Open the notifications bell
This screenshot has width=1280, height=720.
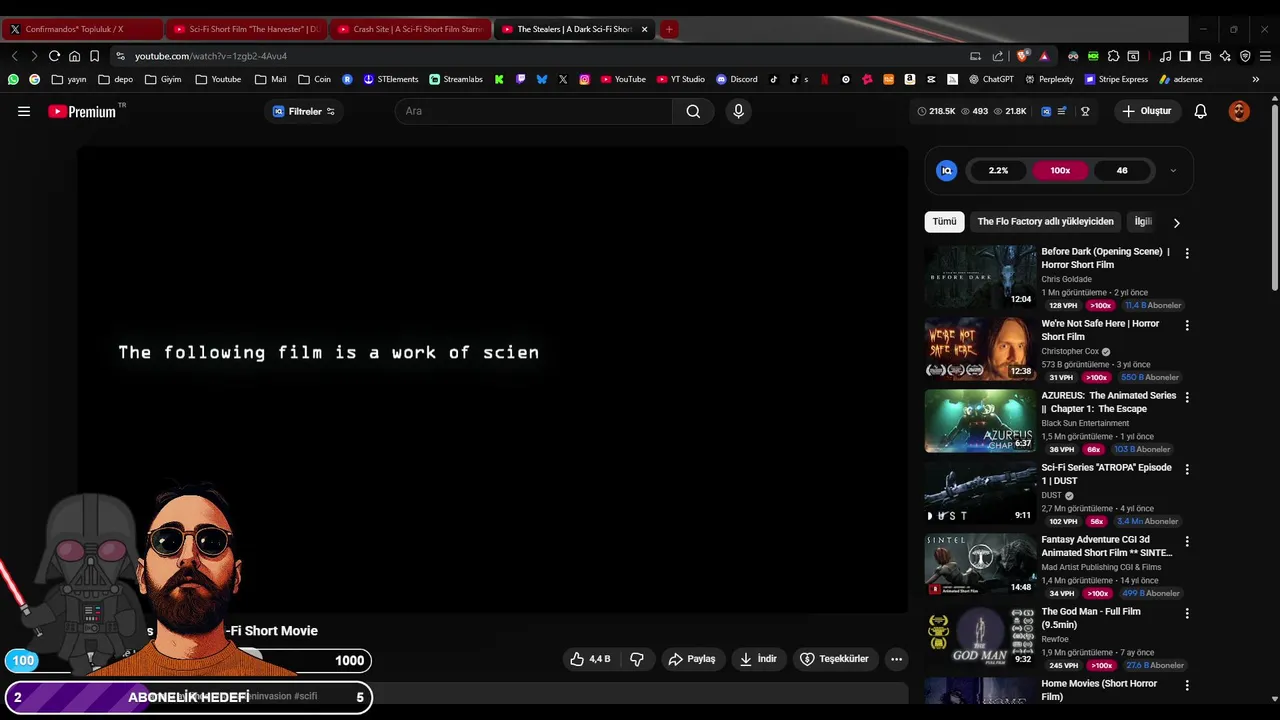pyautogui.click(x=1200, y=111)
